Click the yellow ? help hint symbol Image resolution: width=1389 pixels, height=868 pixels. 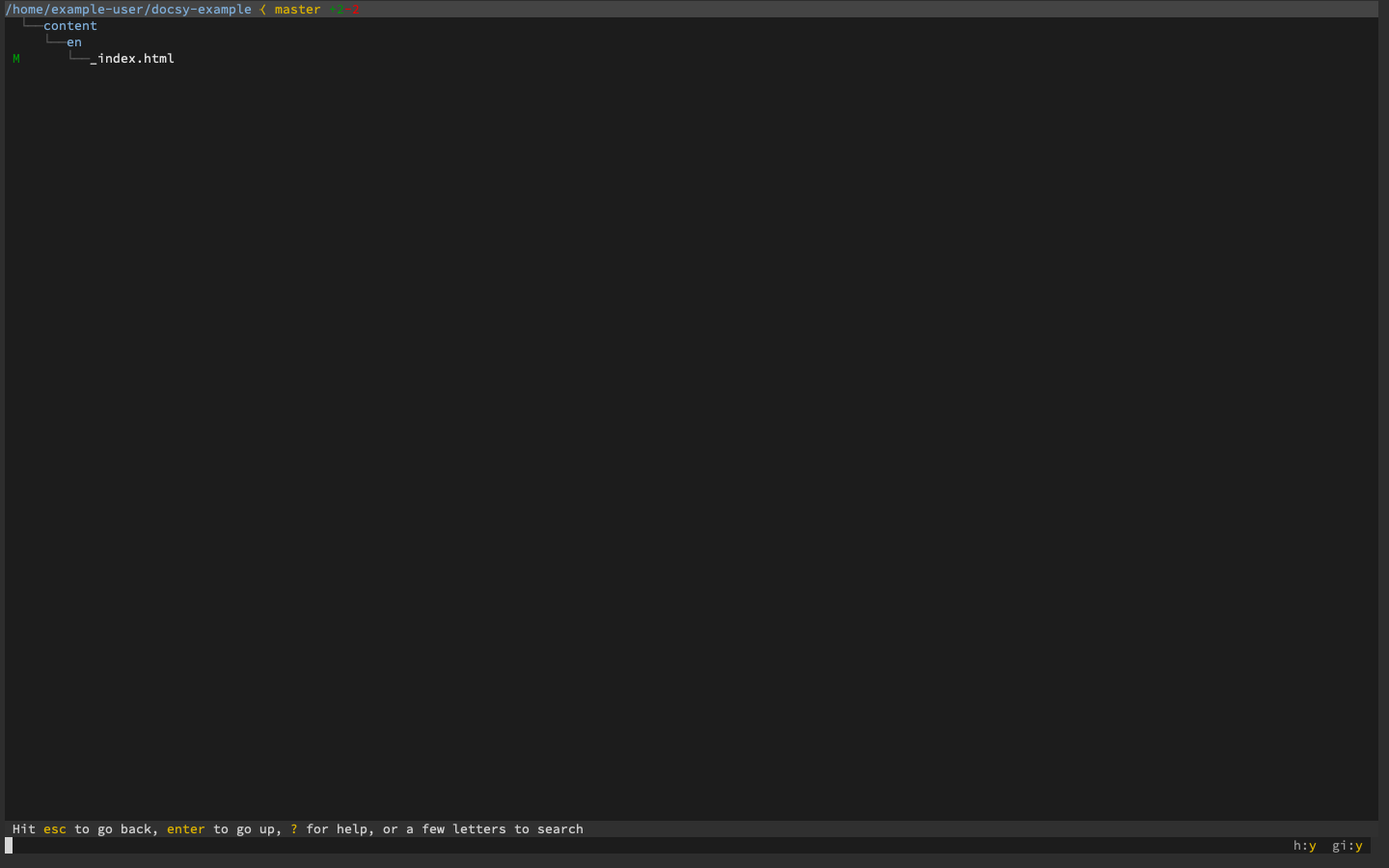(x=293, y=828)
